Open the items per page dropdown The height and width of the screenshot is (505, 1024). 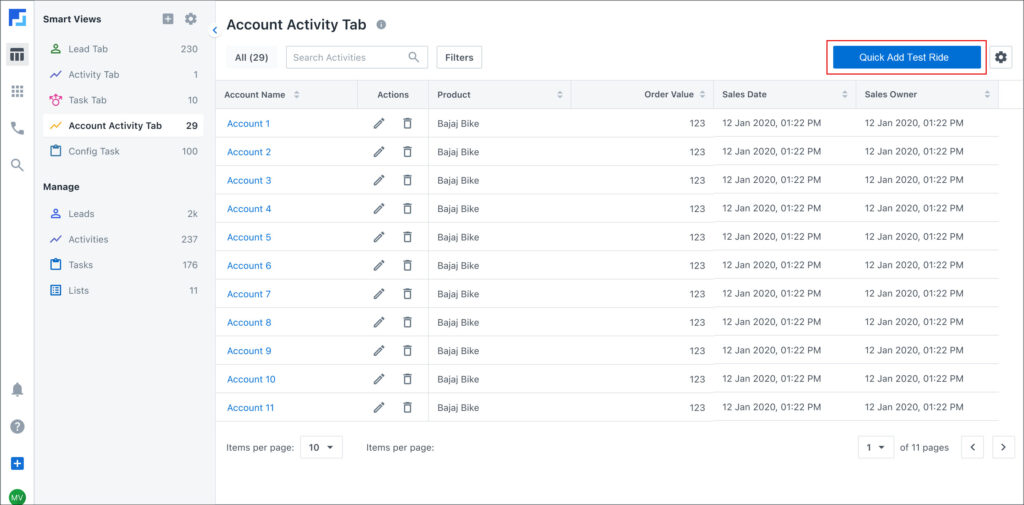pos(322,447)
